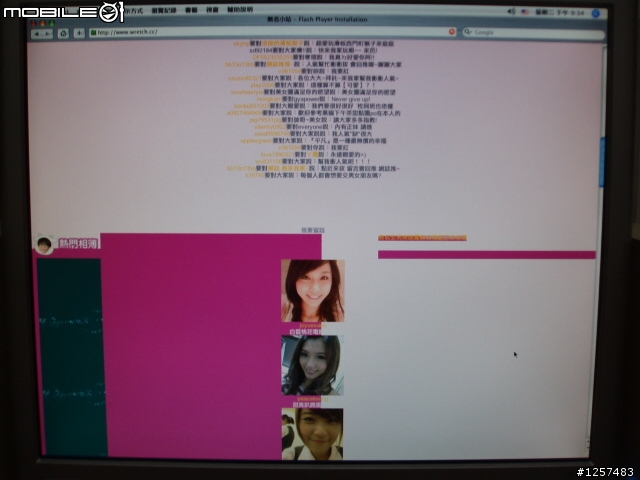
Task: Open the 輔助說明 menu
Action: click(240, 9)
